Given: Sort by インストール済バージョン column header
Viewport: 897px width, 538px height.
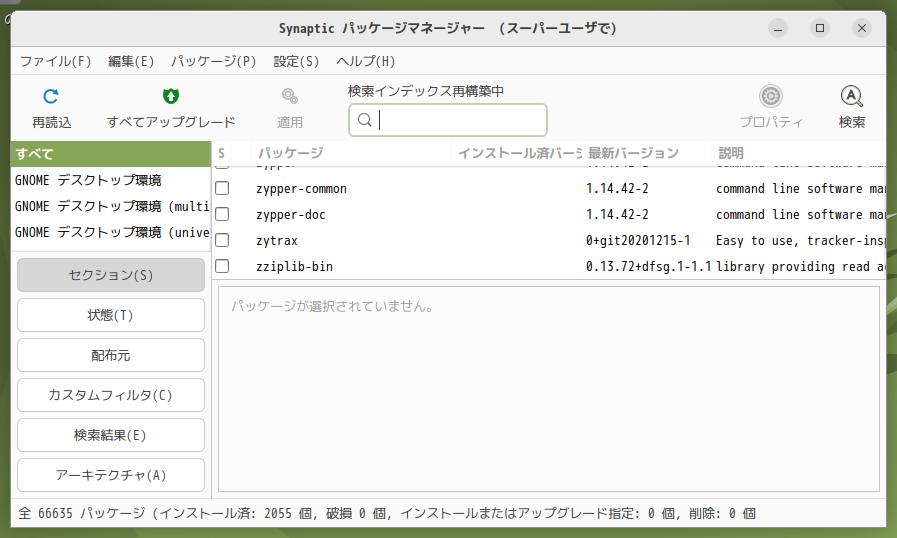Looking at the screenshot, I should pyautogui.click(x=517, y=153).
